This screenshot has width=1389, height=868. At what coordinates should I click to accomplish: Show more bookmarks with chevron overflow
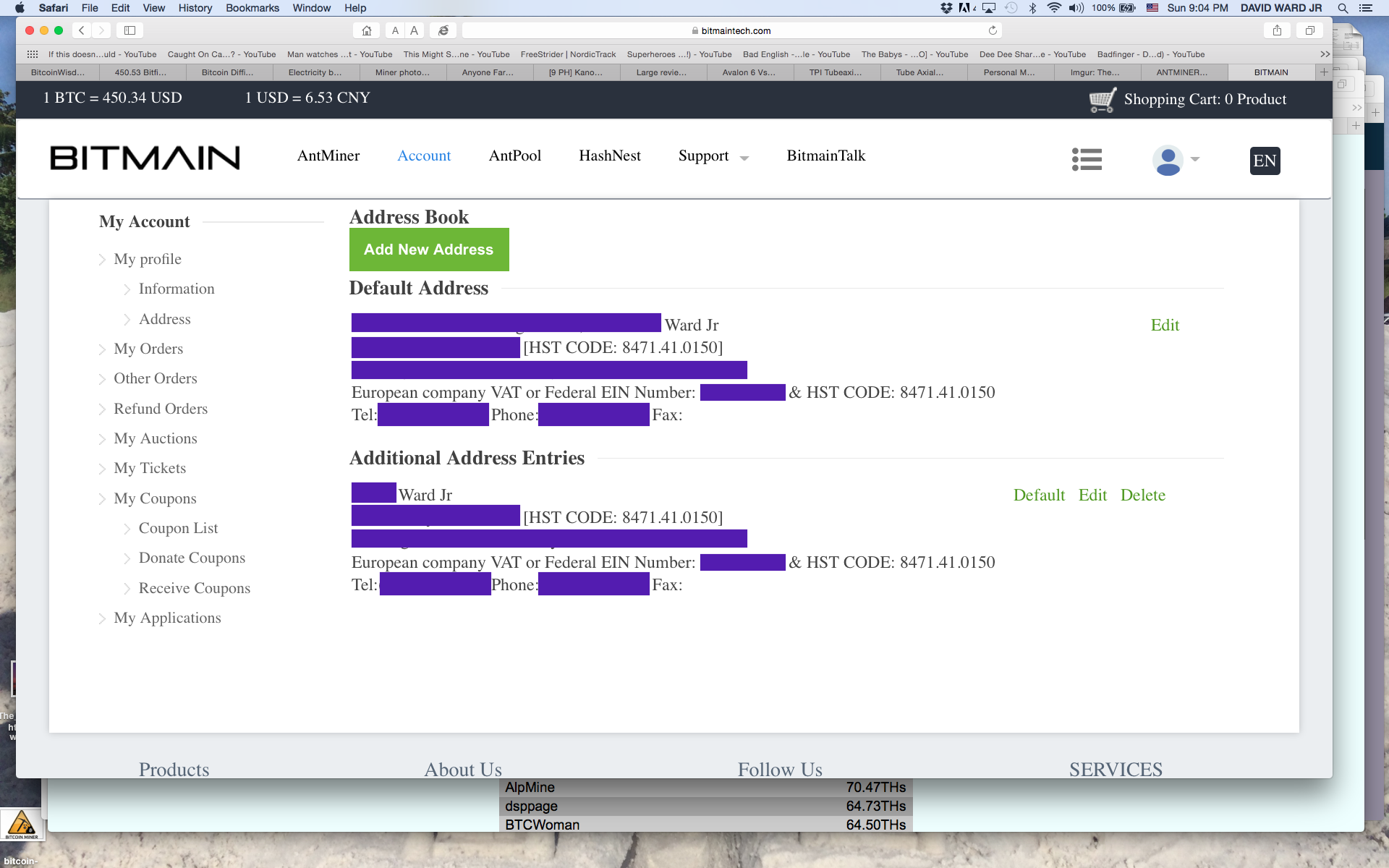(1325, 54)
